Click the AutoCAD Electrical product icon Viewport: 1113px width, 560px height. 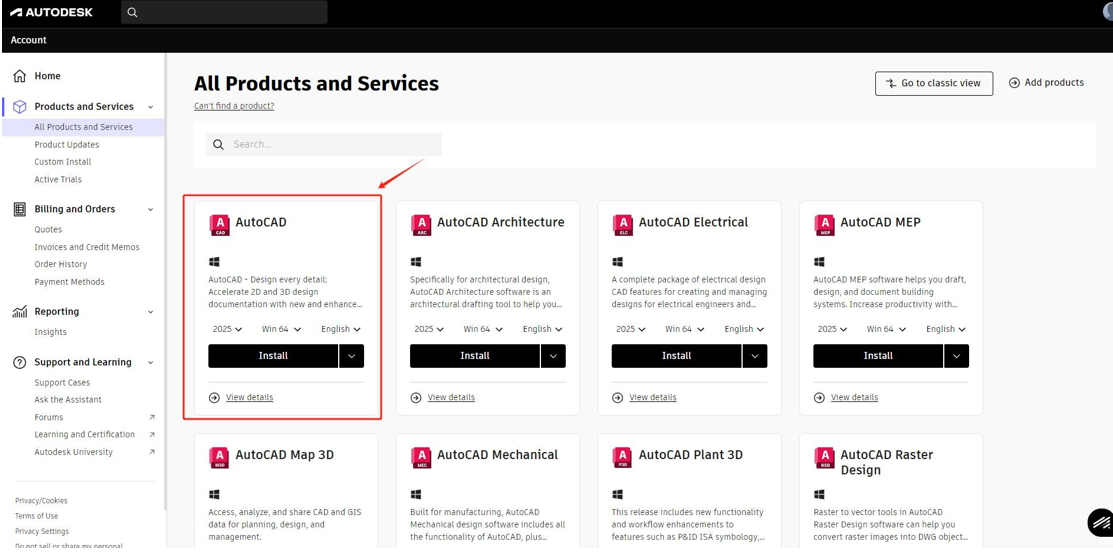pos(623,225)
